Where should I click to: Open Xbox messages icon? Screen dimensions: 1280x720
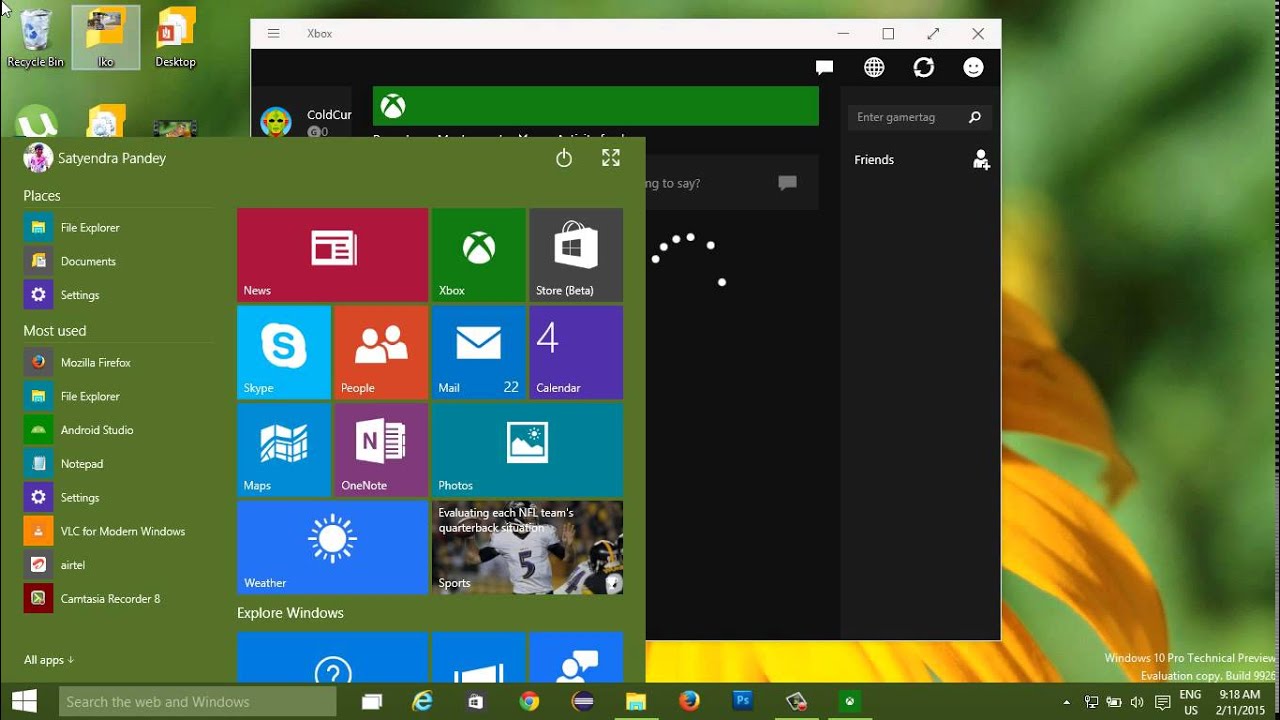[x=824, y=67]
